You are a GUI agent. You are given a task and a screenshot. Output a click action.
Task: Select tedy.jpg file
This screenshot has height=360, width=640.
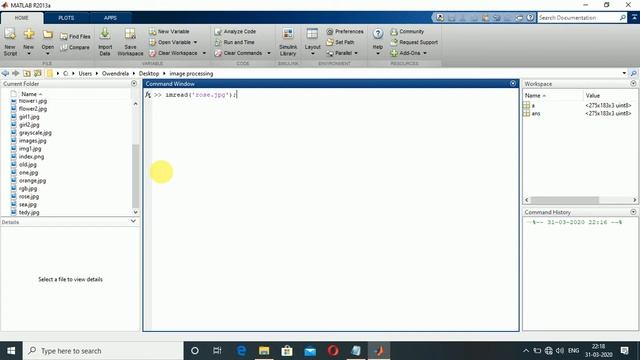(x=29, y=212)
